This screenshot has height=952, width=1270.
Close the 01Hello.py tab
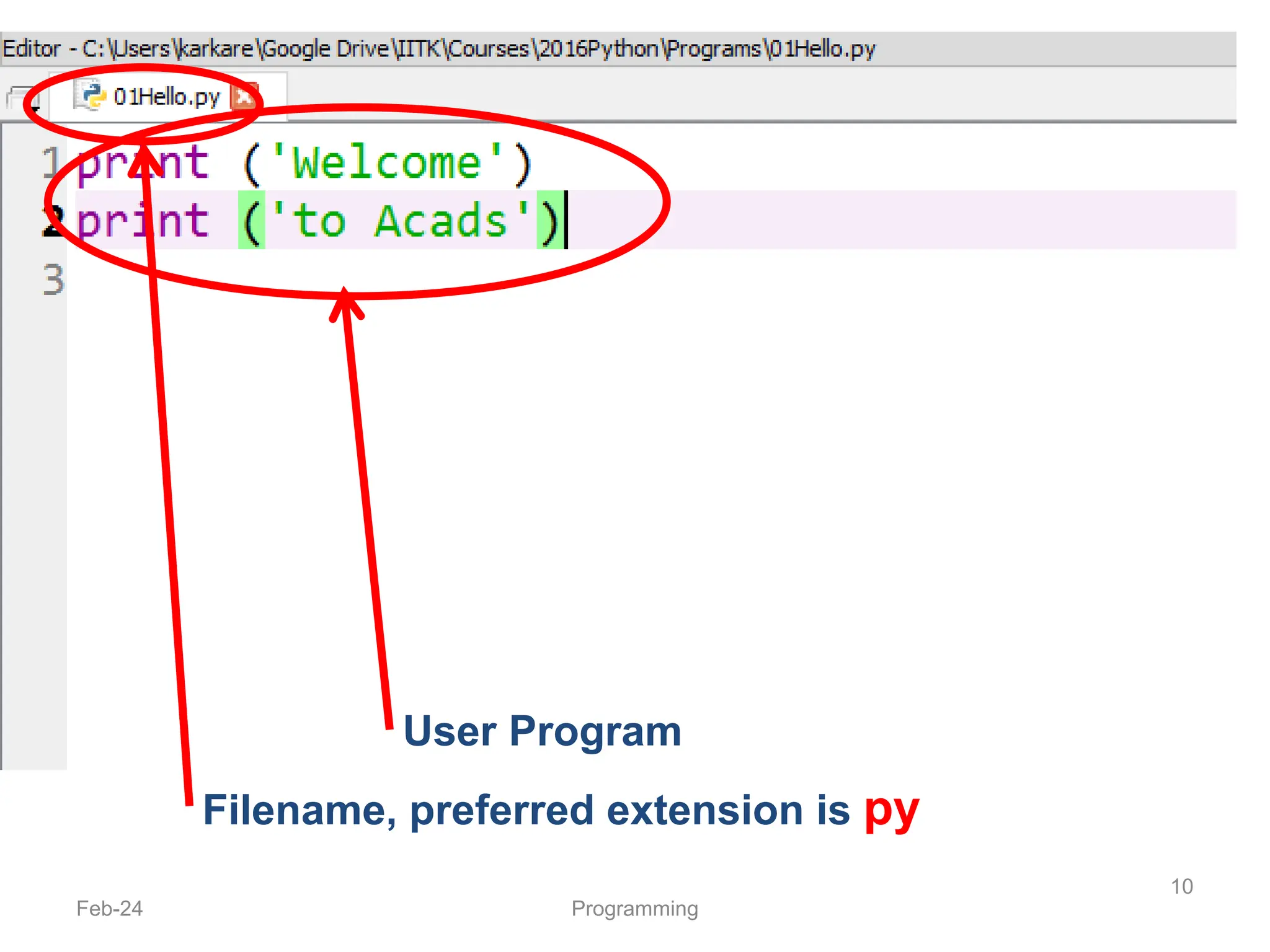click(244, 96)
